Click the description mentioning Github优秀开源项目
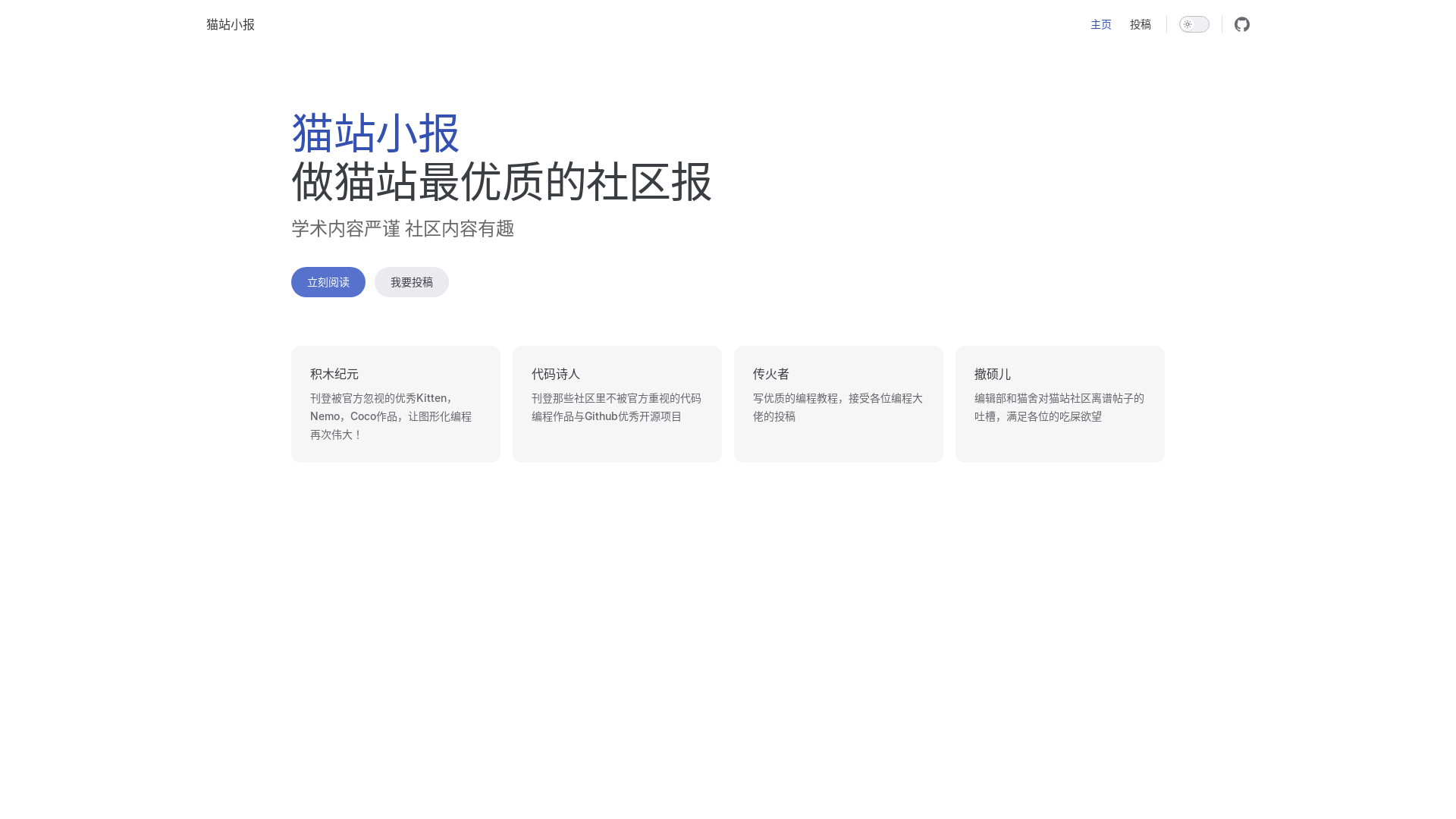 (x=617, y=407)
